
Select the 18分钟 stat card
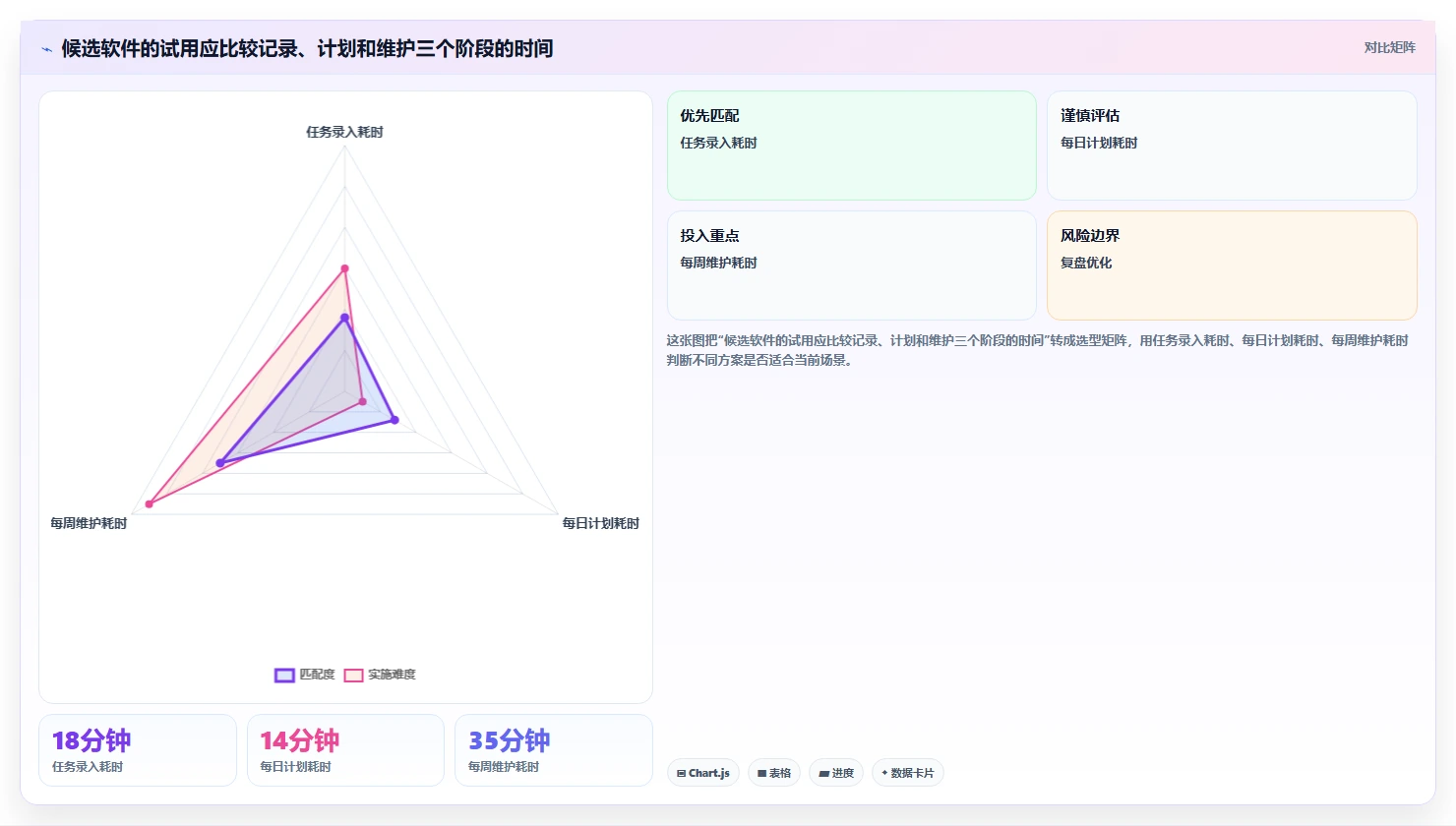[138, 750]
